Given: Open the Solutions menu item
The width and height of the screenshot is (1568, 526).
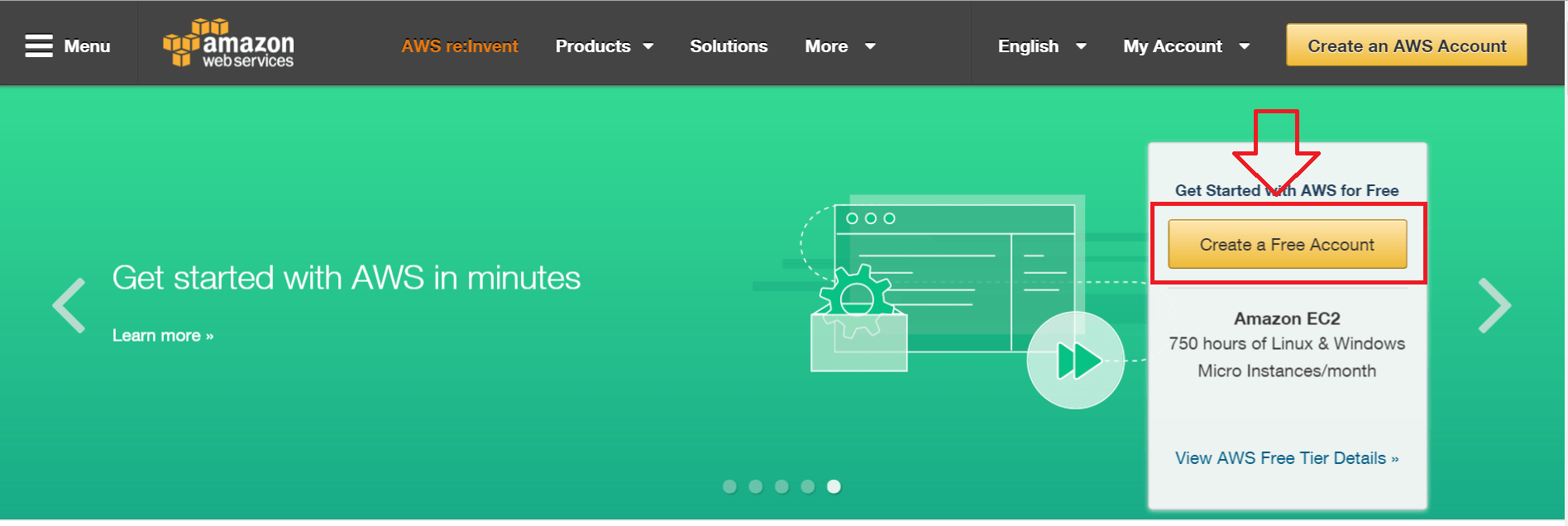Looking at the screenshot, I should click(x=729, y=46).
